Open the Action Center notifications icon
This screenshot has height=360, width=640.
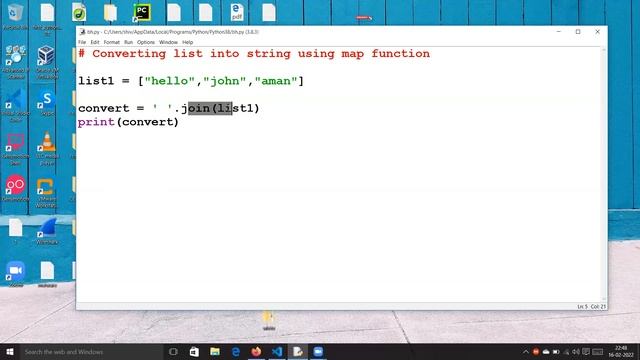pyautogui.click(x=586, y=352)
